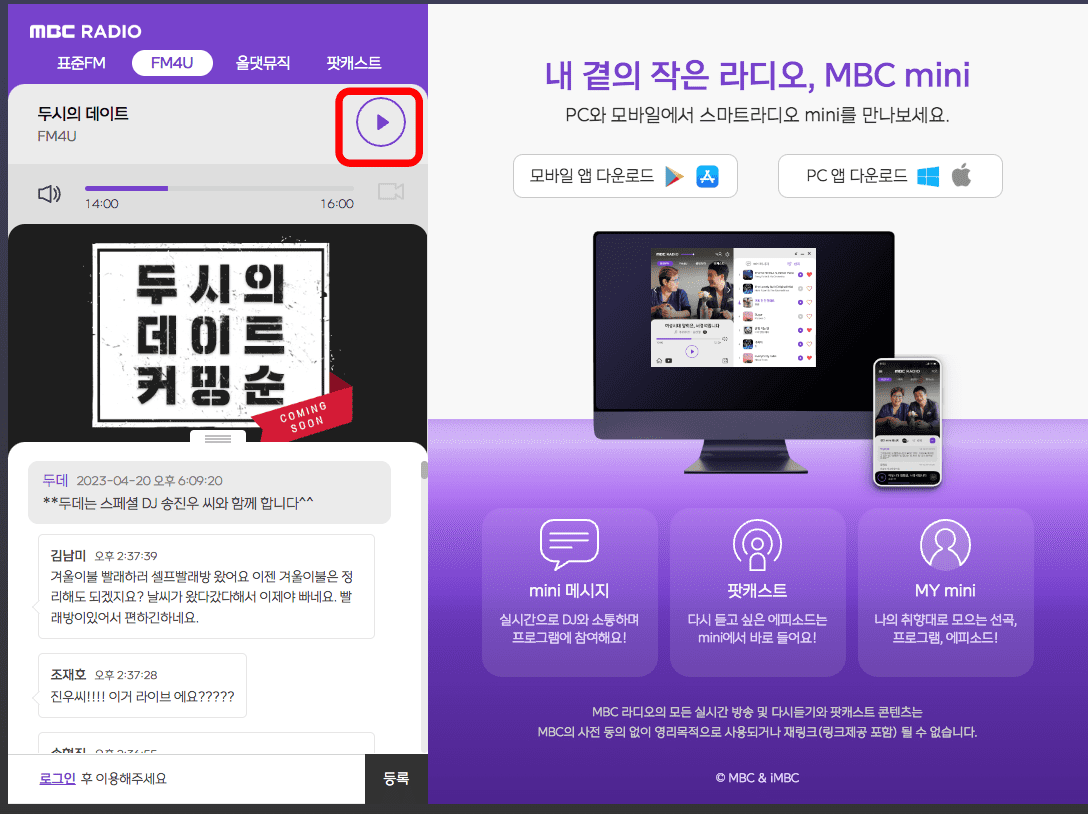
Task: Switch to the 표준FM tab
Action: tap(81, 63)
